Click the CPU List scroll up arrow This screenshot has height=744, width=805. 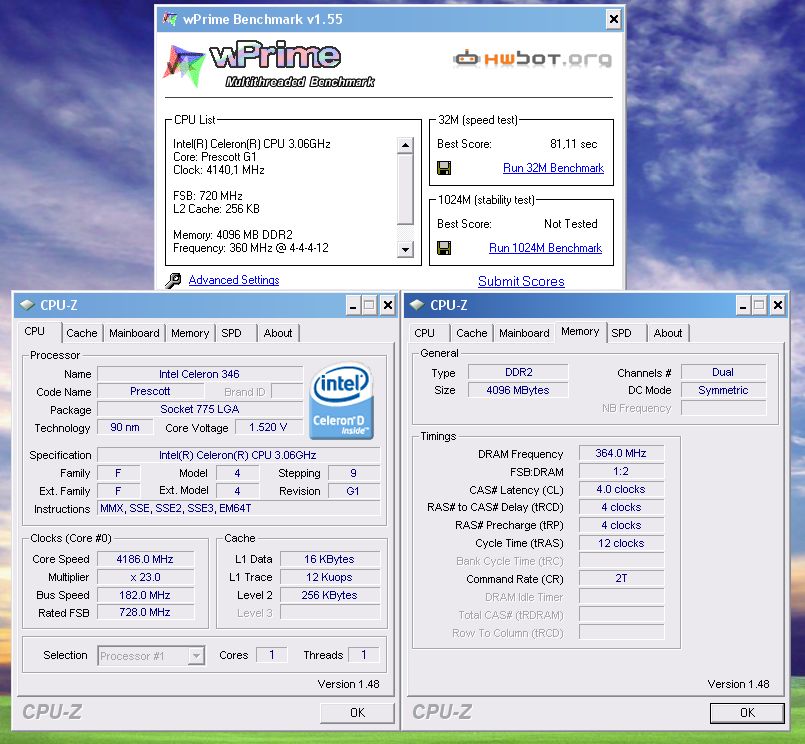coord(406,145)
